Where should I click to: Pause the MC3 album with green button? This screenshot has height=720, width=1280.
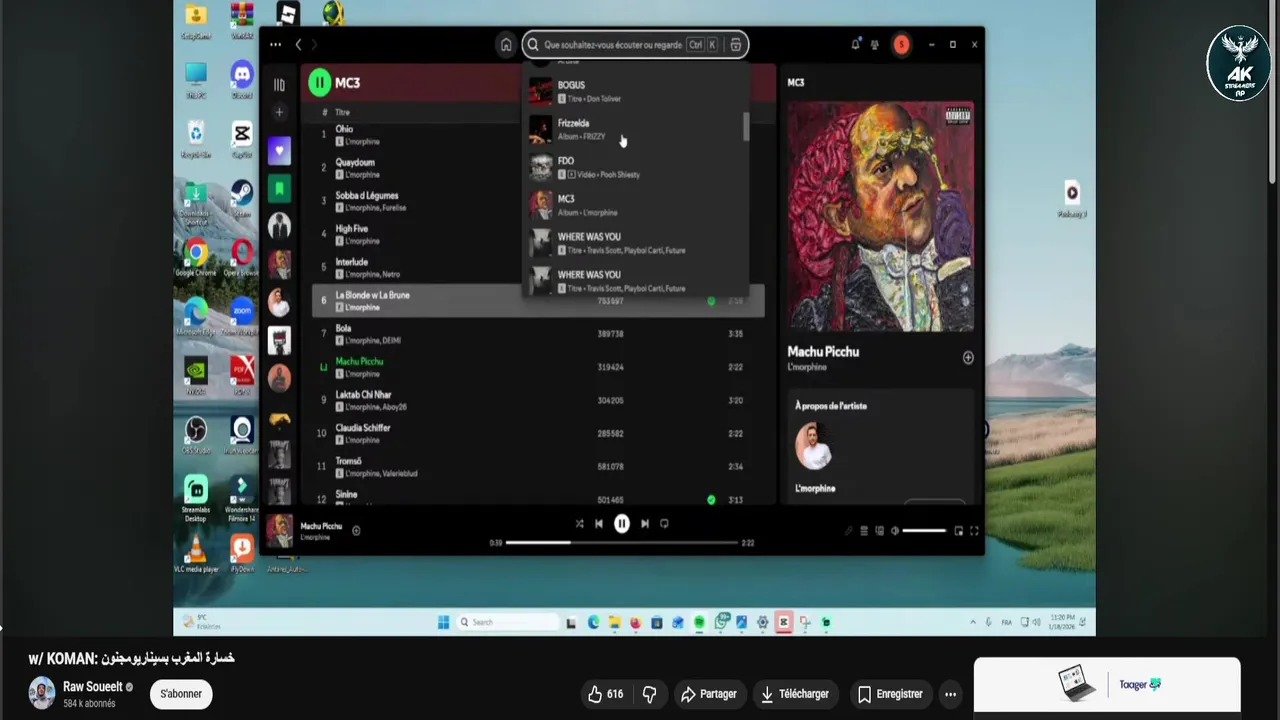click(319, 83)
